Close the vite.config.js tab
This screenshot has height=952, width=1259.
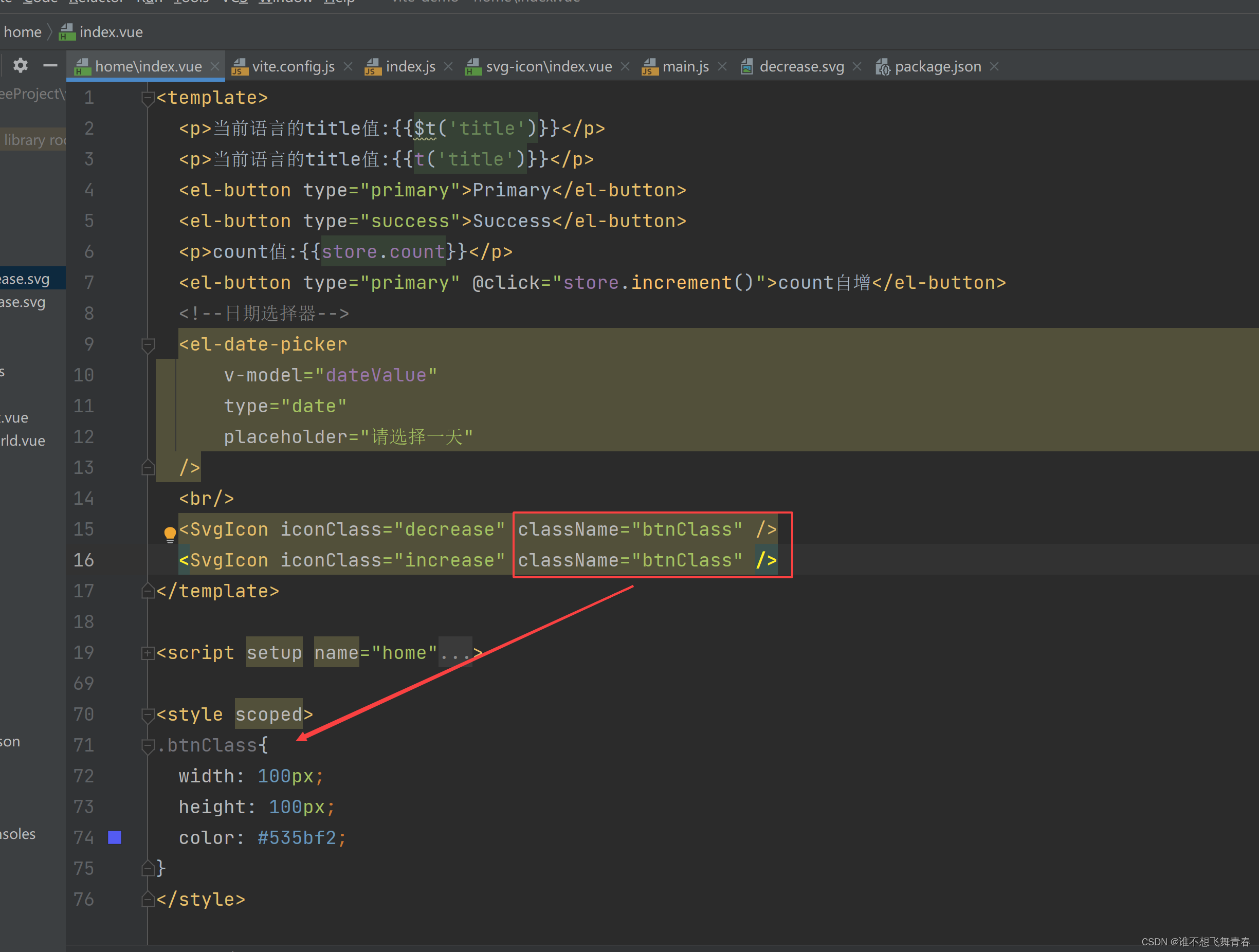click(x=349, y=67)
